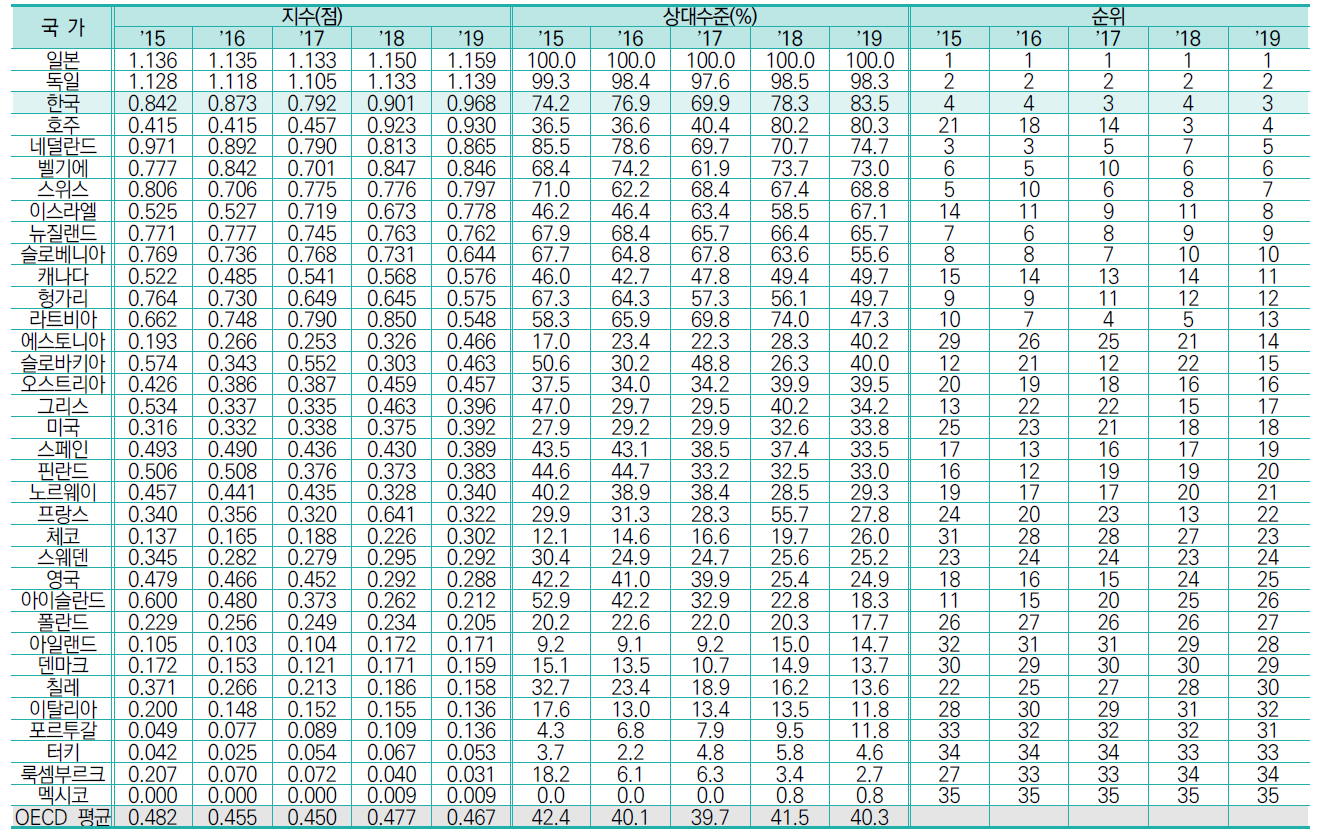Select the OECD 평균 row label

click(61, 818)
